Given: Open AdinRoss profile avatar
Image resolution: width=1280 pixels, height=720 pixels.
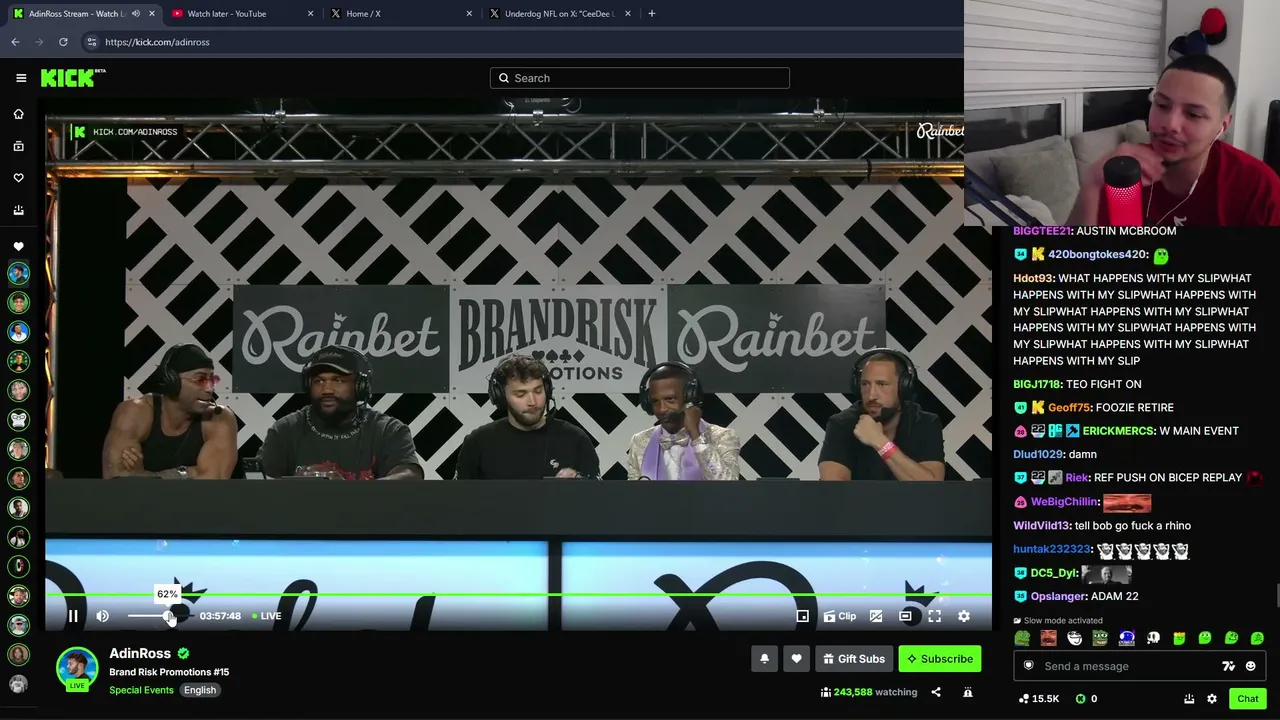Looking at the screenshot, I should 77,669.
